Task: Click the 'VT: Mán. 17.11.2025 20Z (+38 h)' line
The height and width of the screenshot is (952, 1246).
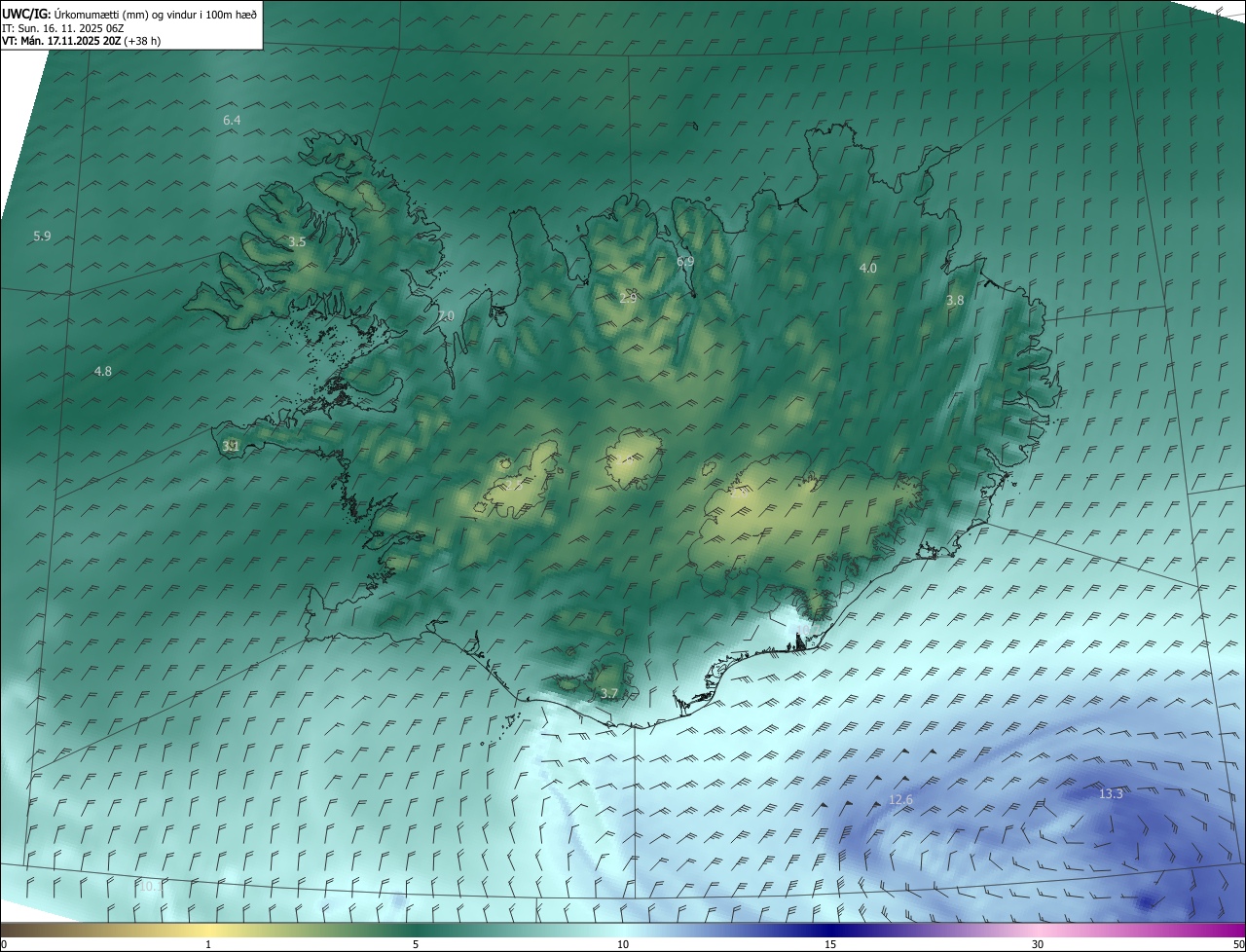Action: pos(82,41)
